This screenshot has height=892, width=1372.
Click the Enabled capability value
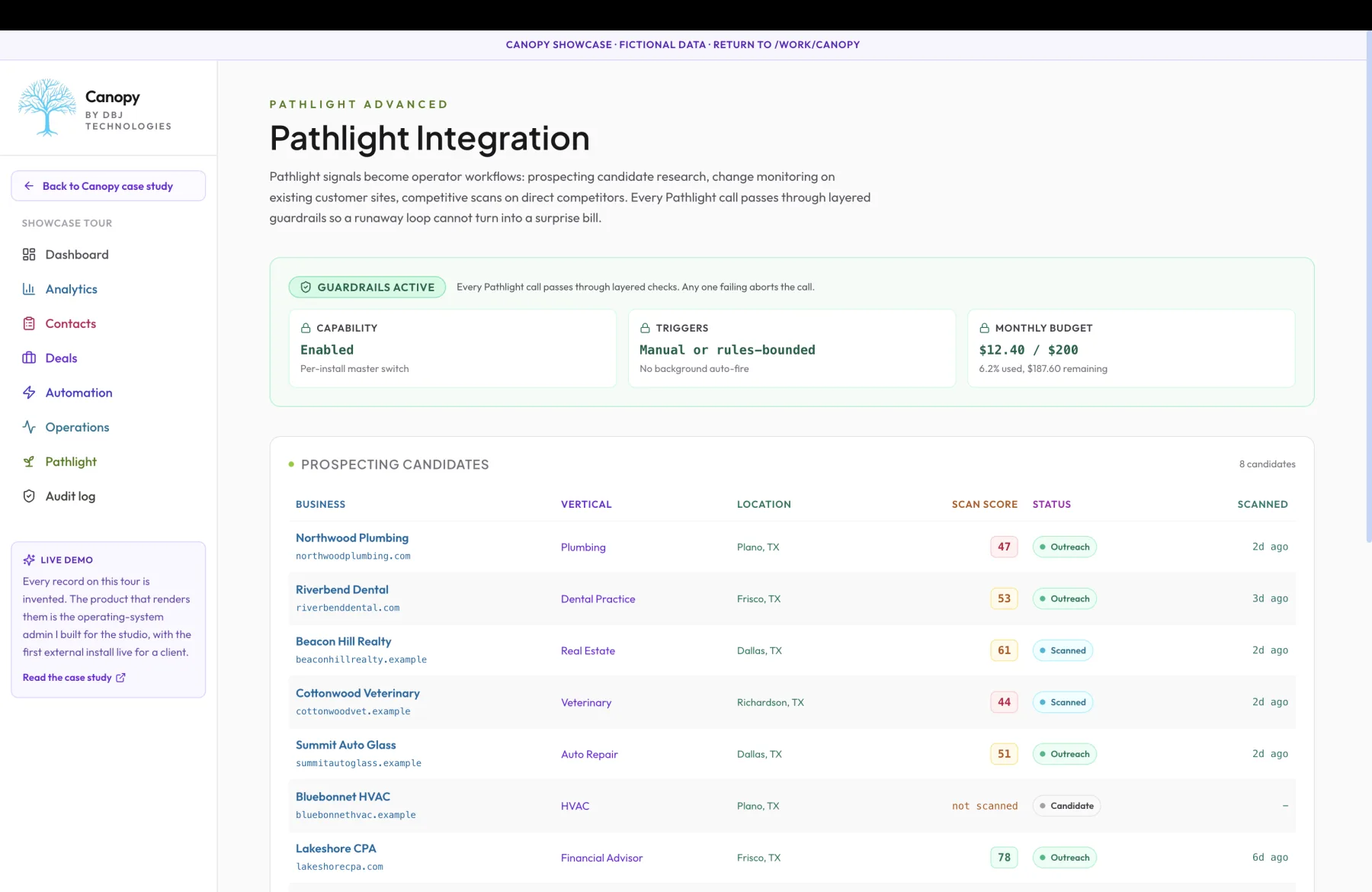click(x=327, y=350)
